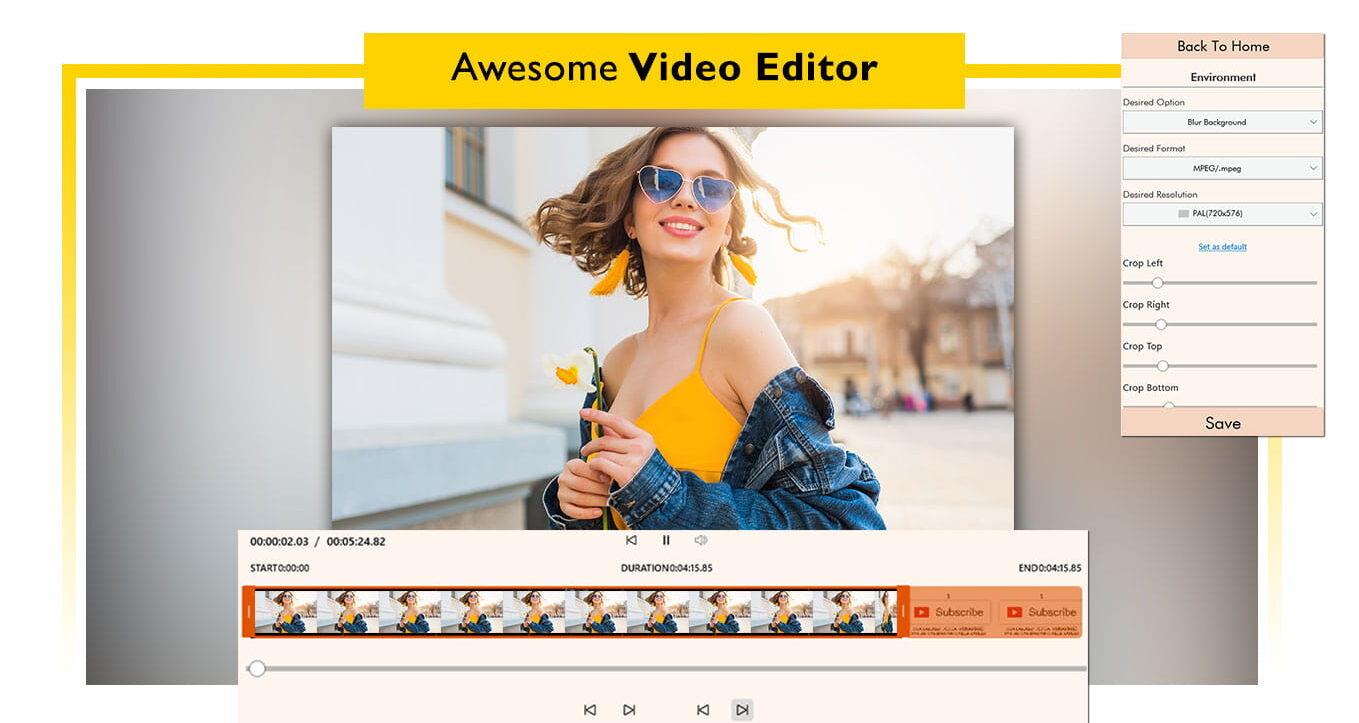Select the Environment panel header
This screenshot has height=723, width=1359.
pos(1222,77)
